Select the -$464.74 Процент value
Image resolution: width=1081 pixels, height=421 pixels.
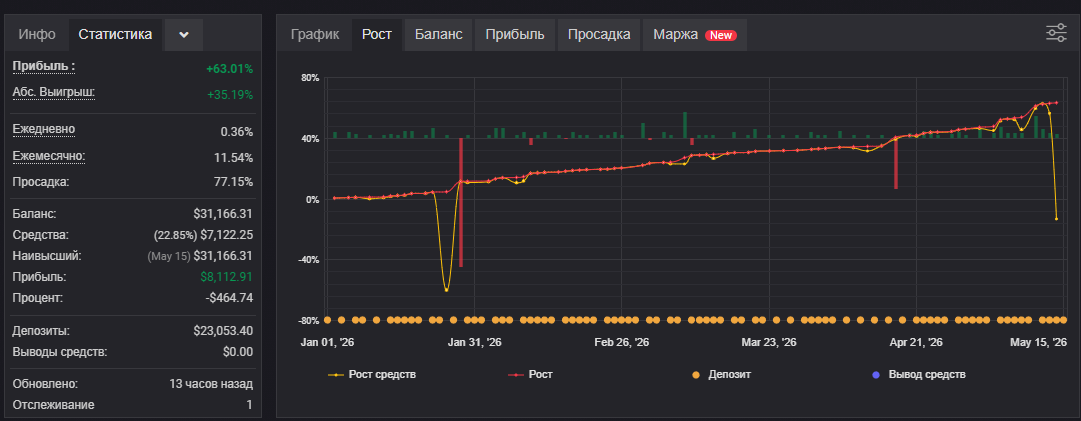tap(229, 298)
